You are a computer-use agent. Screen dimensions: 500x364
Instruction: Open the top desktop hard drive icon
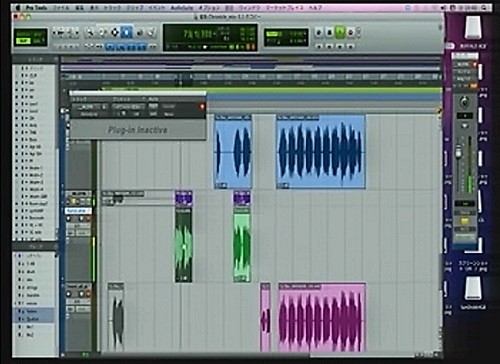coord(473,29)
